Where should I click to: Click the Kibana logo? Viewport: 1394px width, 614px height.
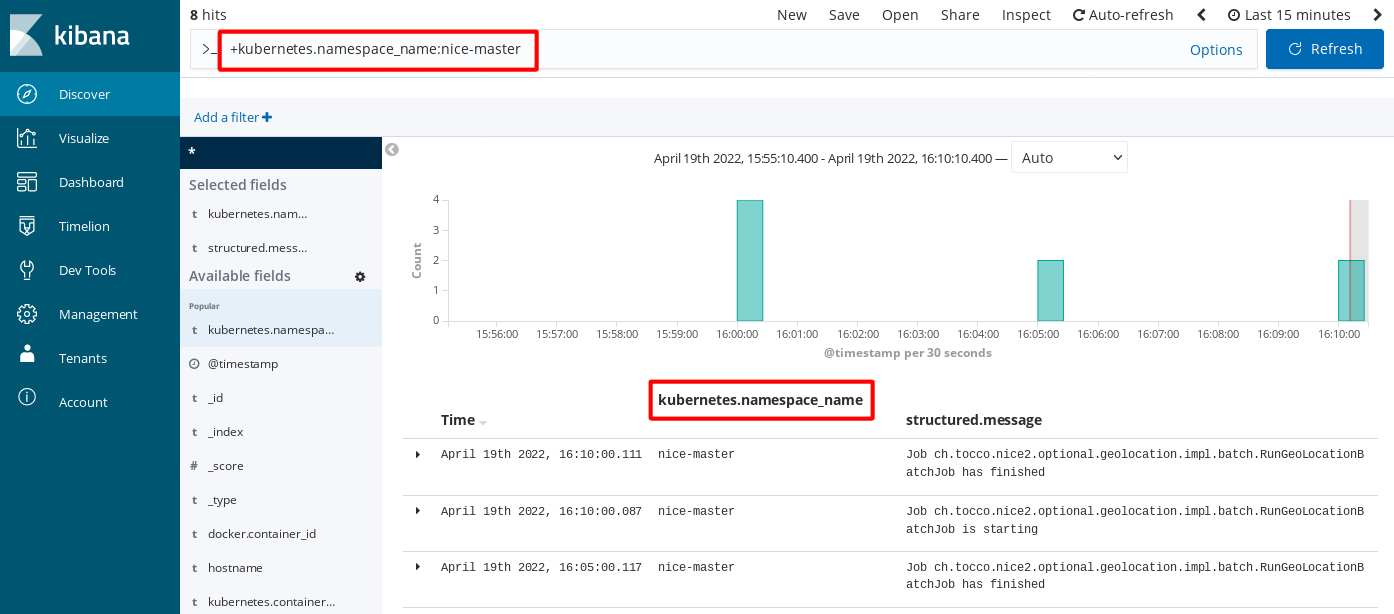[x=70, y=35]
